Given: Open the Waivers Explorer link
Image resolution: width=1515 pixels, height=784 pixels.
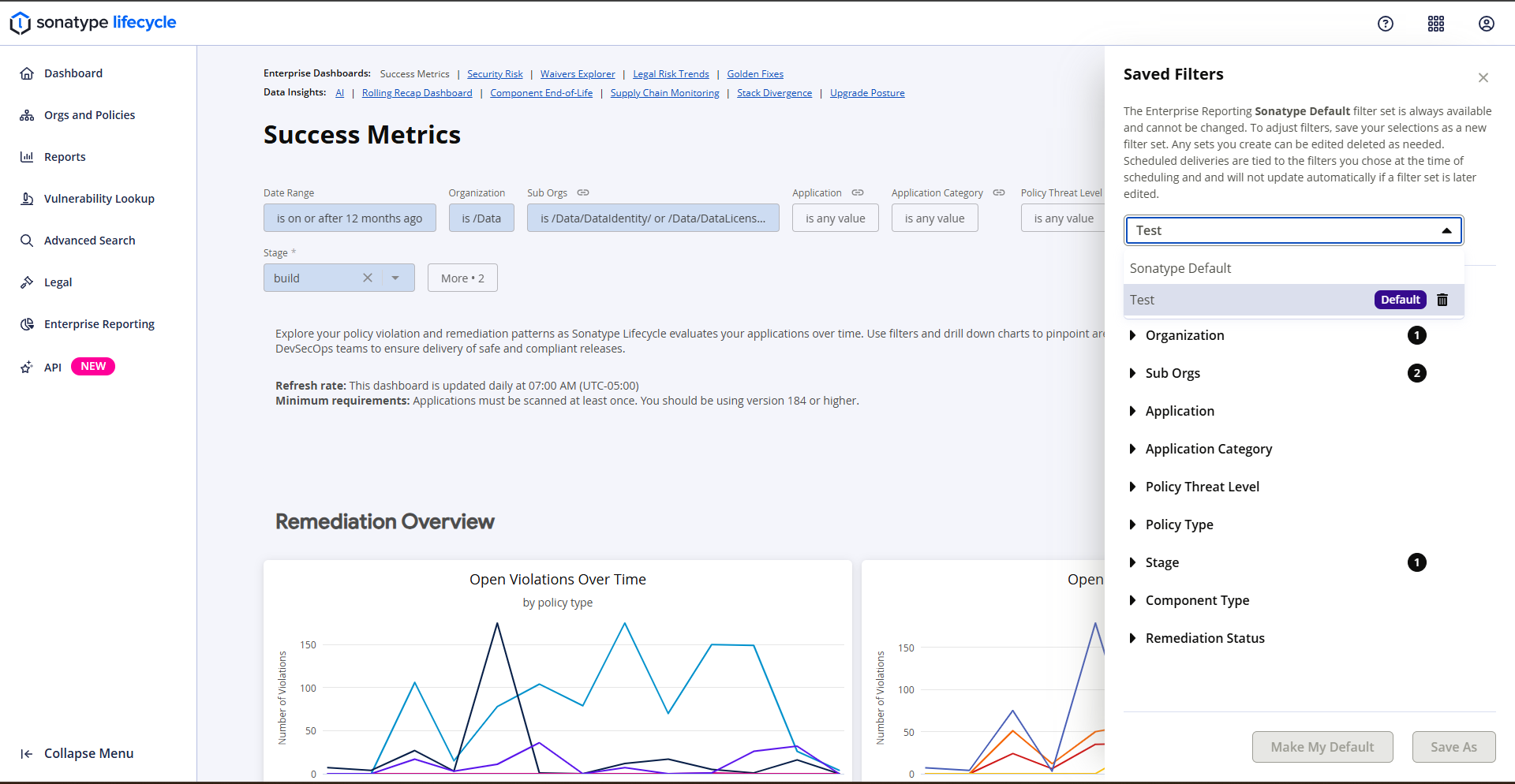Looking at the screenshot, I should pyautogui.click(x=578, y=74).
